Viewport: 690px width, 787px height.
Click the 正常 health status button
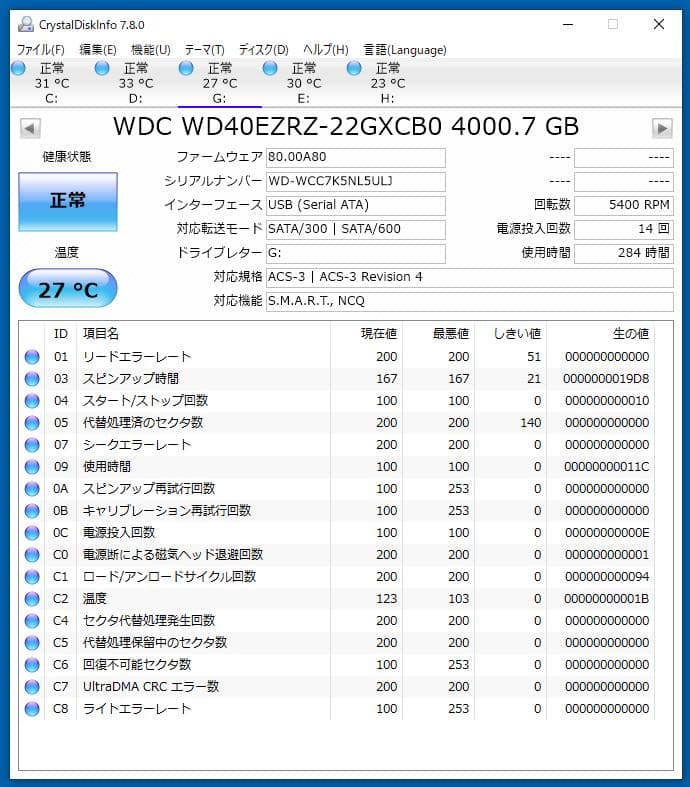click(68, 202)
